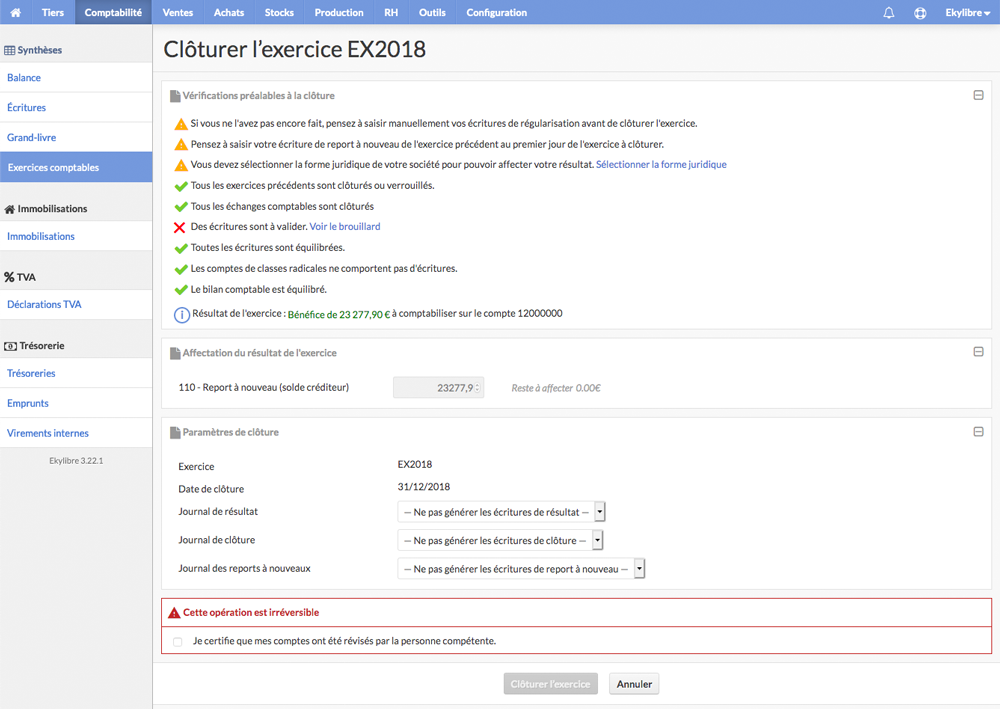This screenshot has height=709, width=1000.
Task: Follow the Voir le brouillard link
Action: [x=345, y=227]
